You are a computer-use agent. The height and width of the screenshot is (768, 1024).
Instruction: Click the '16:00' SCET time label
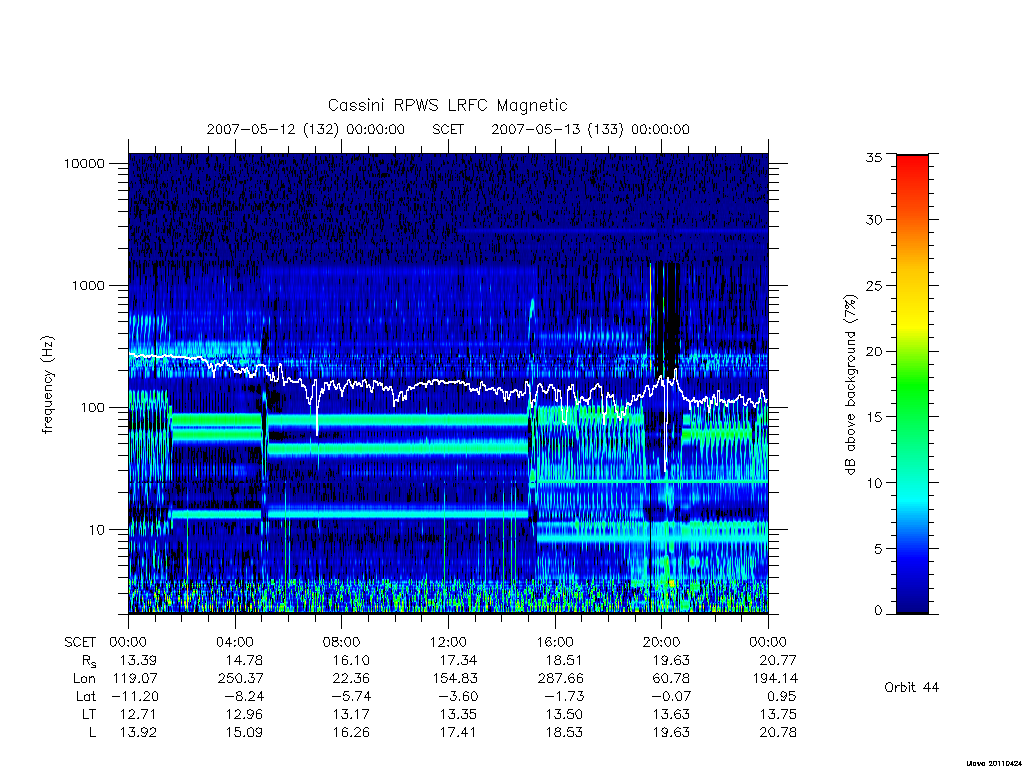555,642
